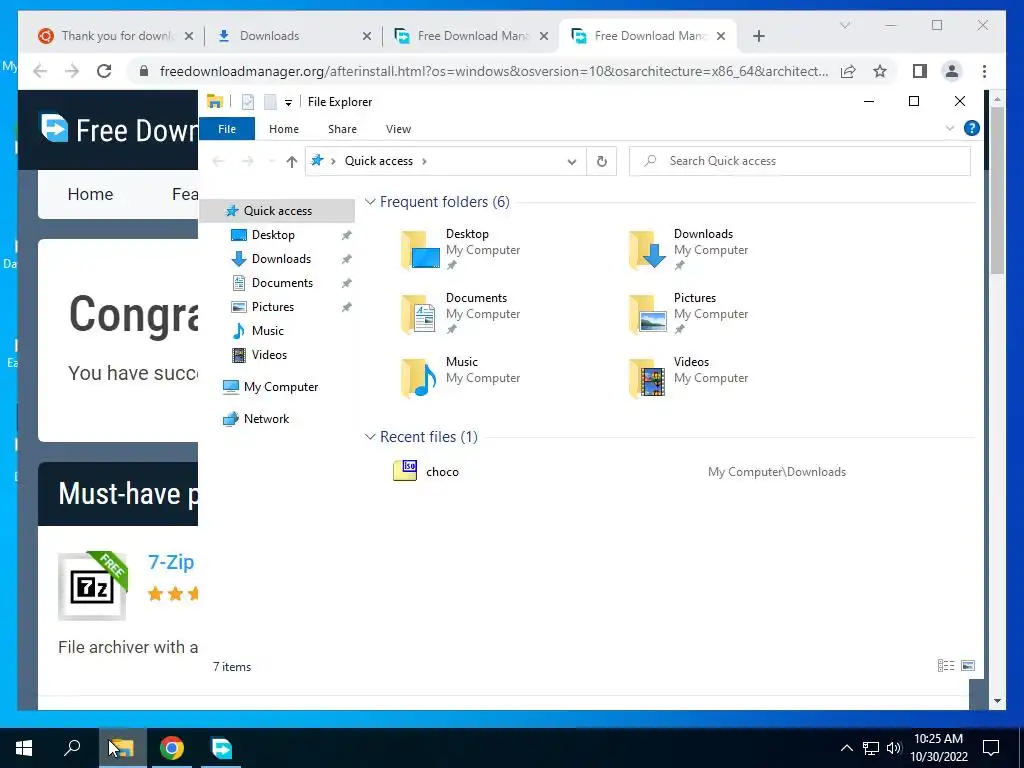Click the Free Download Manager logo
Viewport: 1024px width, 768px height.
[x=54, y=127]
